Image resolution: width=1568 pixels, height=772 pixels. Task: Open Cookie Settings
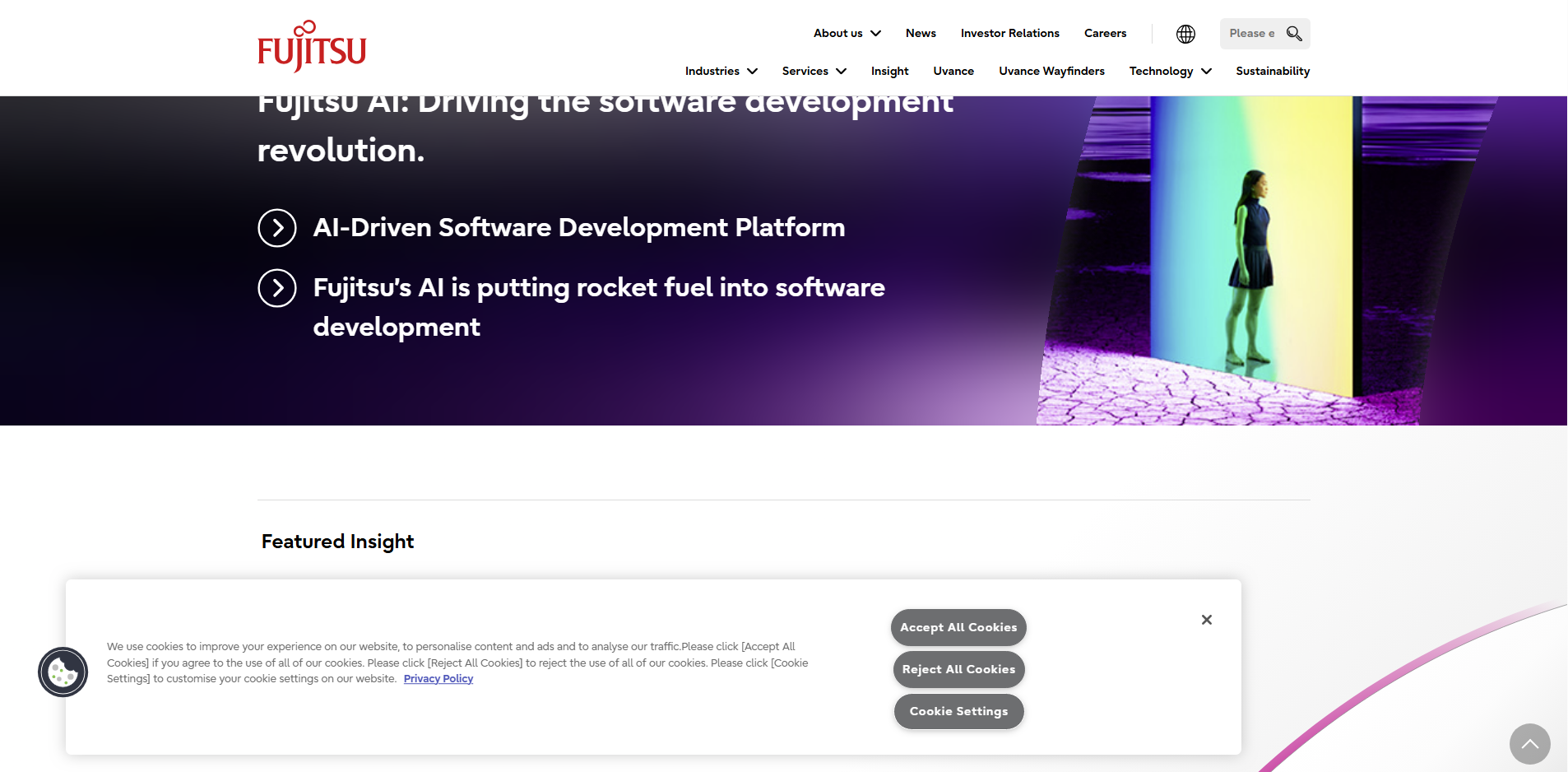[958, 712]
